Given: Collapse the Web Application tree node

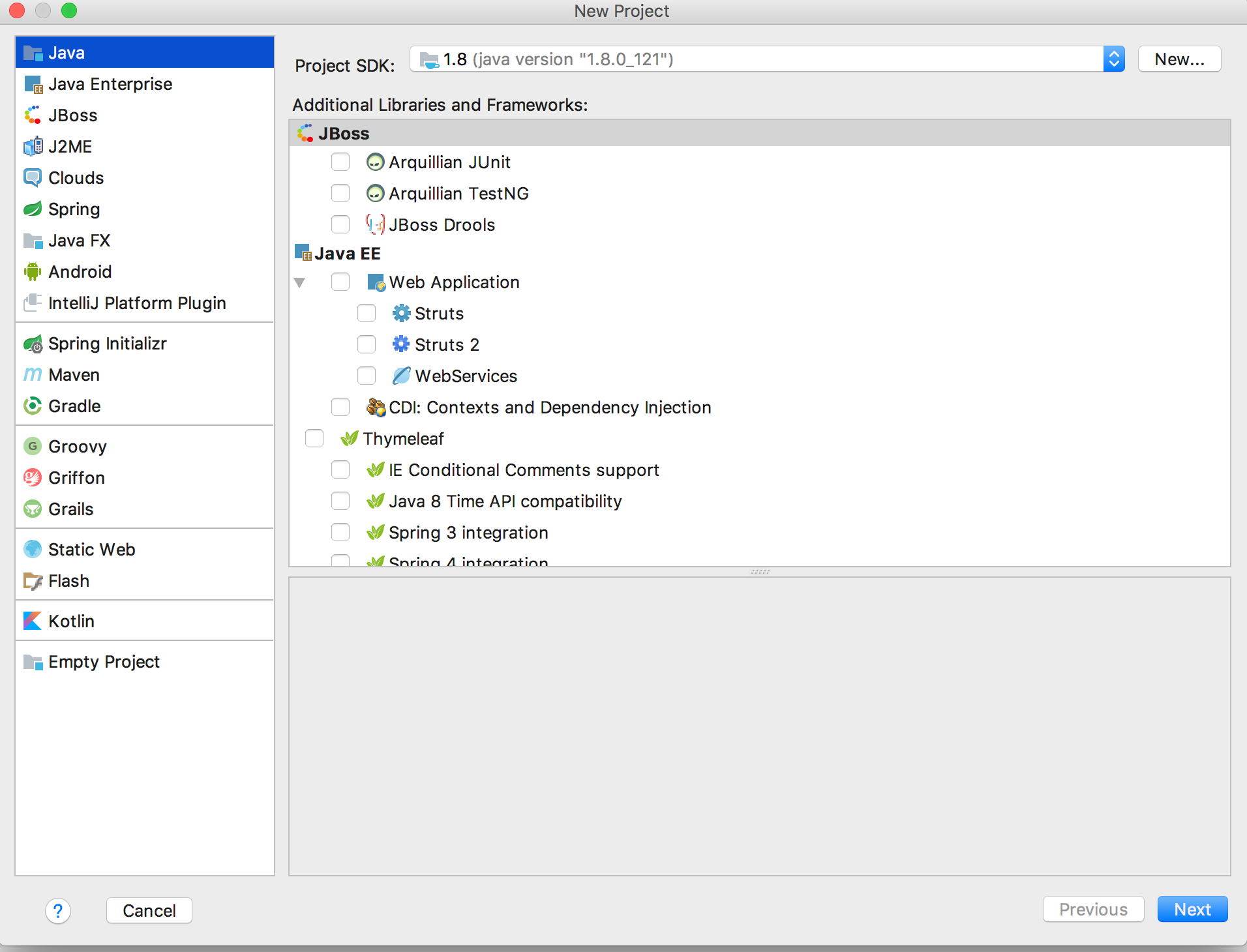Looking at the screenshot, I should tap(299, 283).
